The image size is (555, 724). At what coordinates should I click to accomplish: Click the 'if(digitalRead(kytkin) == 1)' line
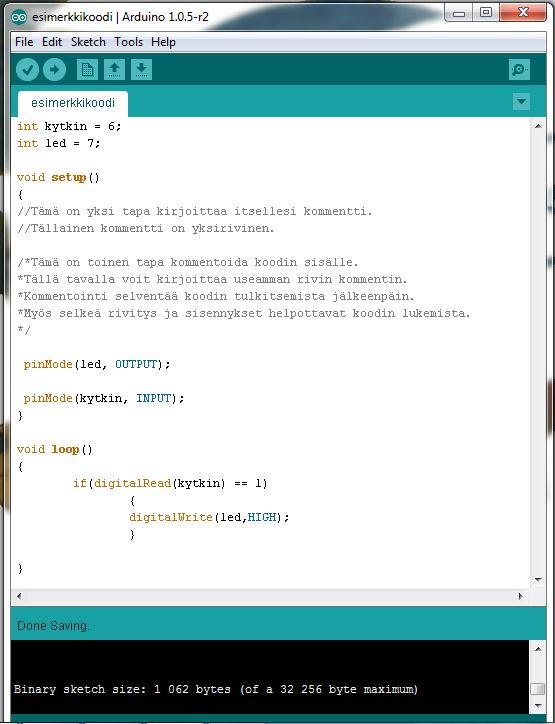tap(170, 483)
